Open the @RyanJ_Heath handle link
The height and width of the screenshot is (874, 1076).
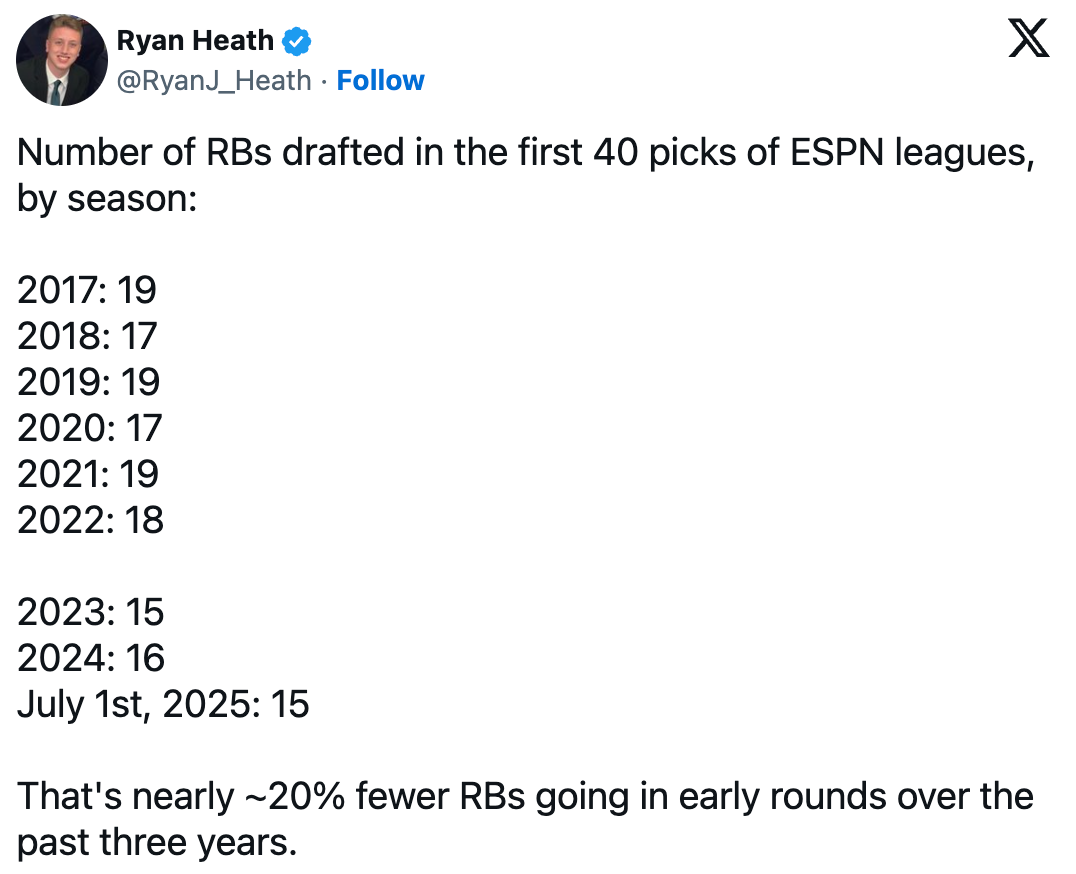[214, 81]
